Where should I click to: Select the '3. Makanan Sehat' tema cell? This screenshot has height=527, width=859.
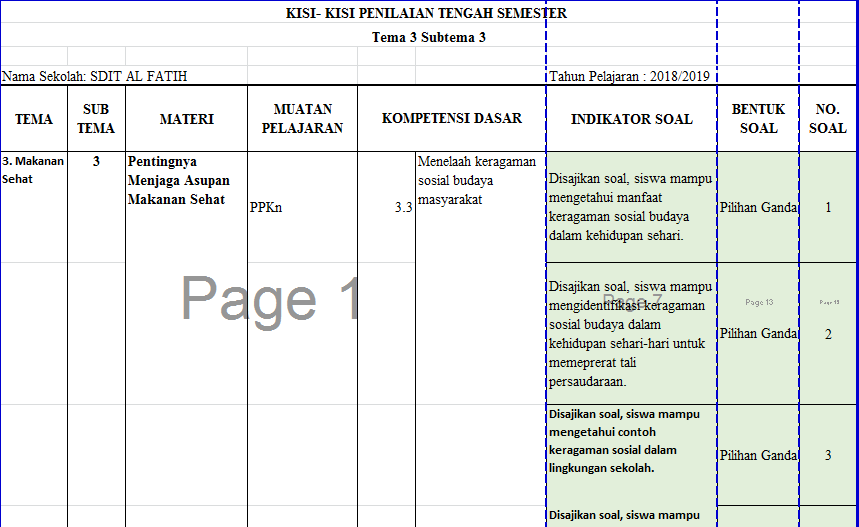(x=34, y=207)
